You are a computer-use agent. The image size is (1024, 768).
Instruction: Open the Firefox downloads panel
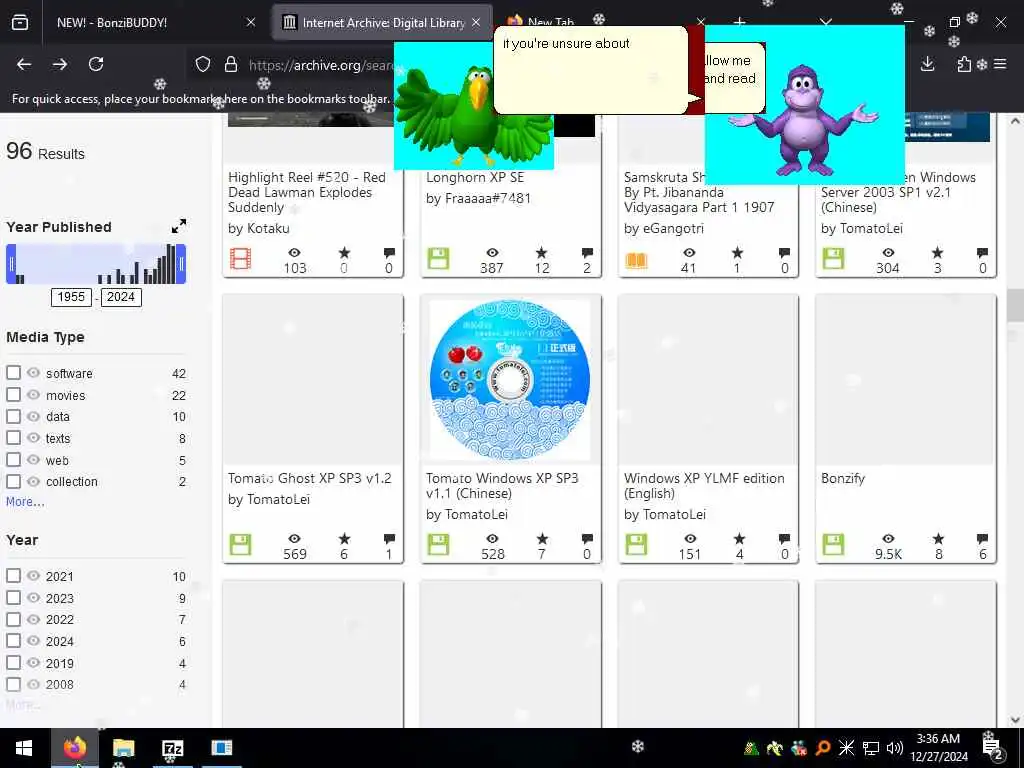(x=927, y=64)
